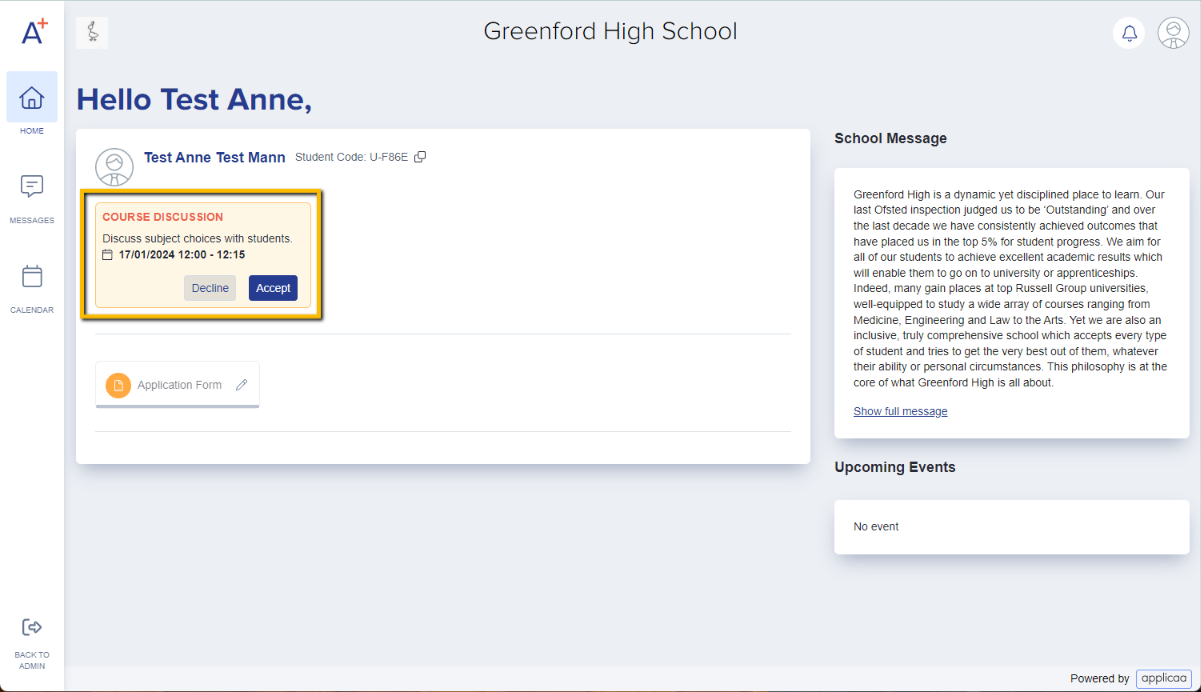This screenshot has width=1201, height=692.
Task: Show the full school message
Action: pyautogui.click(x=900, y=411)
